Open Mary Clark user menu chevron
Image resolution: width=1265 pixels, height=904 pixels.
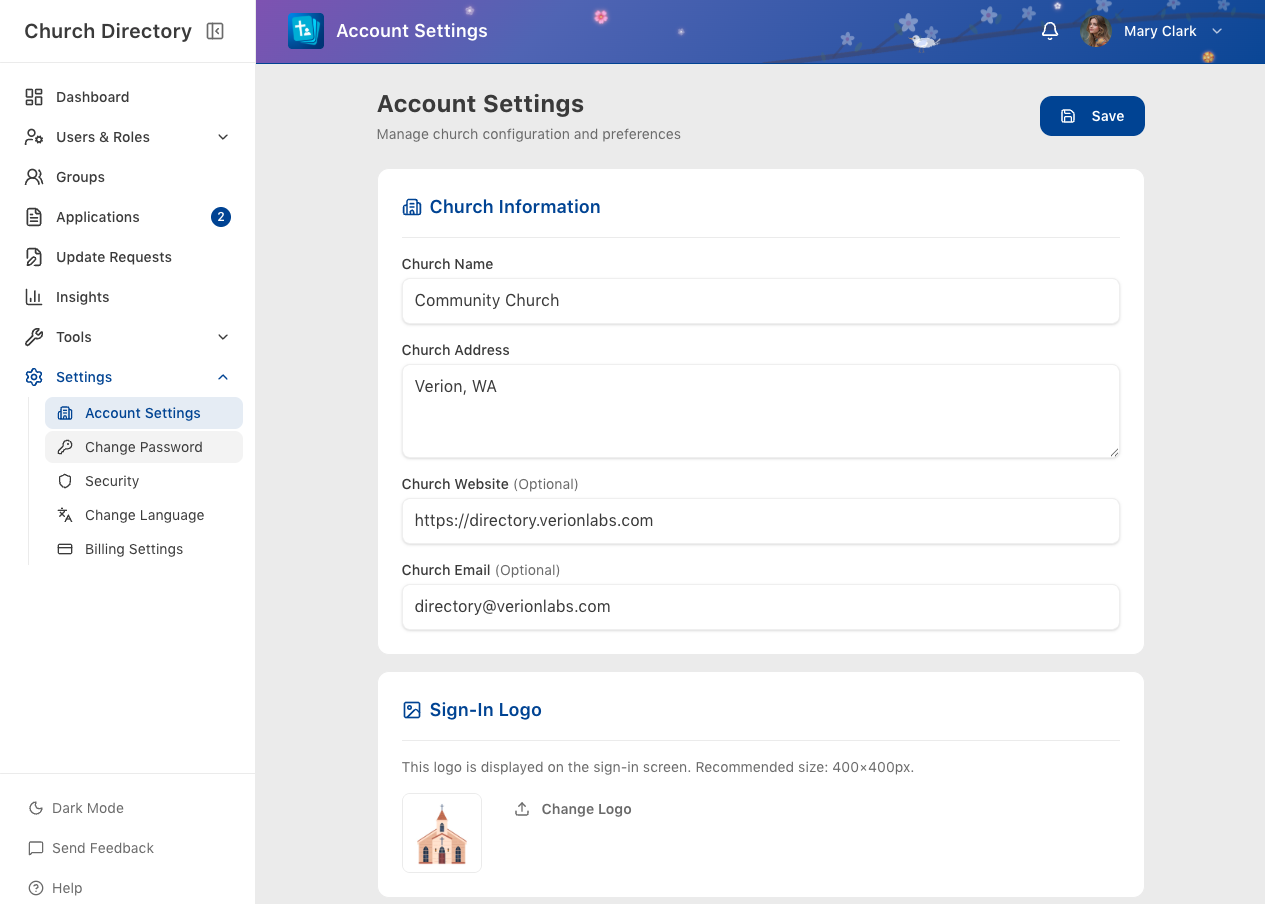pyautogui.click(x=1217, y=31)
